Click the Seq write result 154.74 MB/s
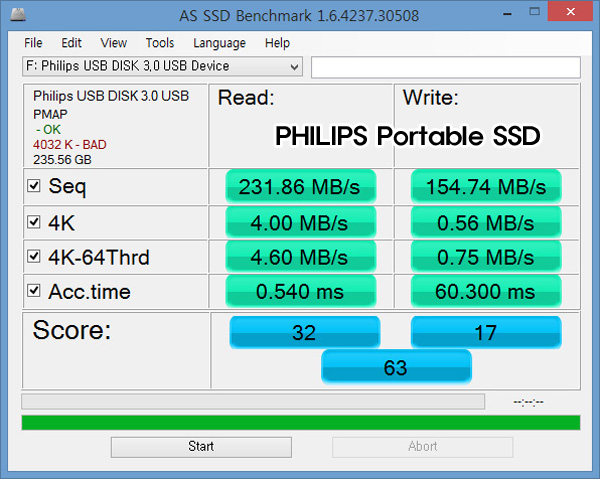Screen dimensions: 600x479 coord(486,187)
